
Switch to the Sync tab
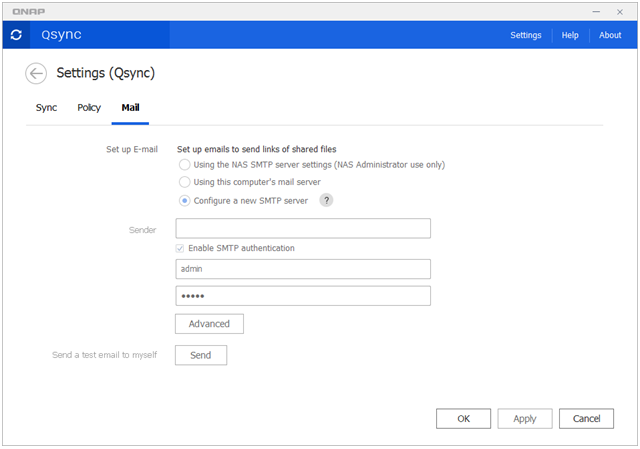coord(46,108)
